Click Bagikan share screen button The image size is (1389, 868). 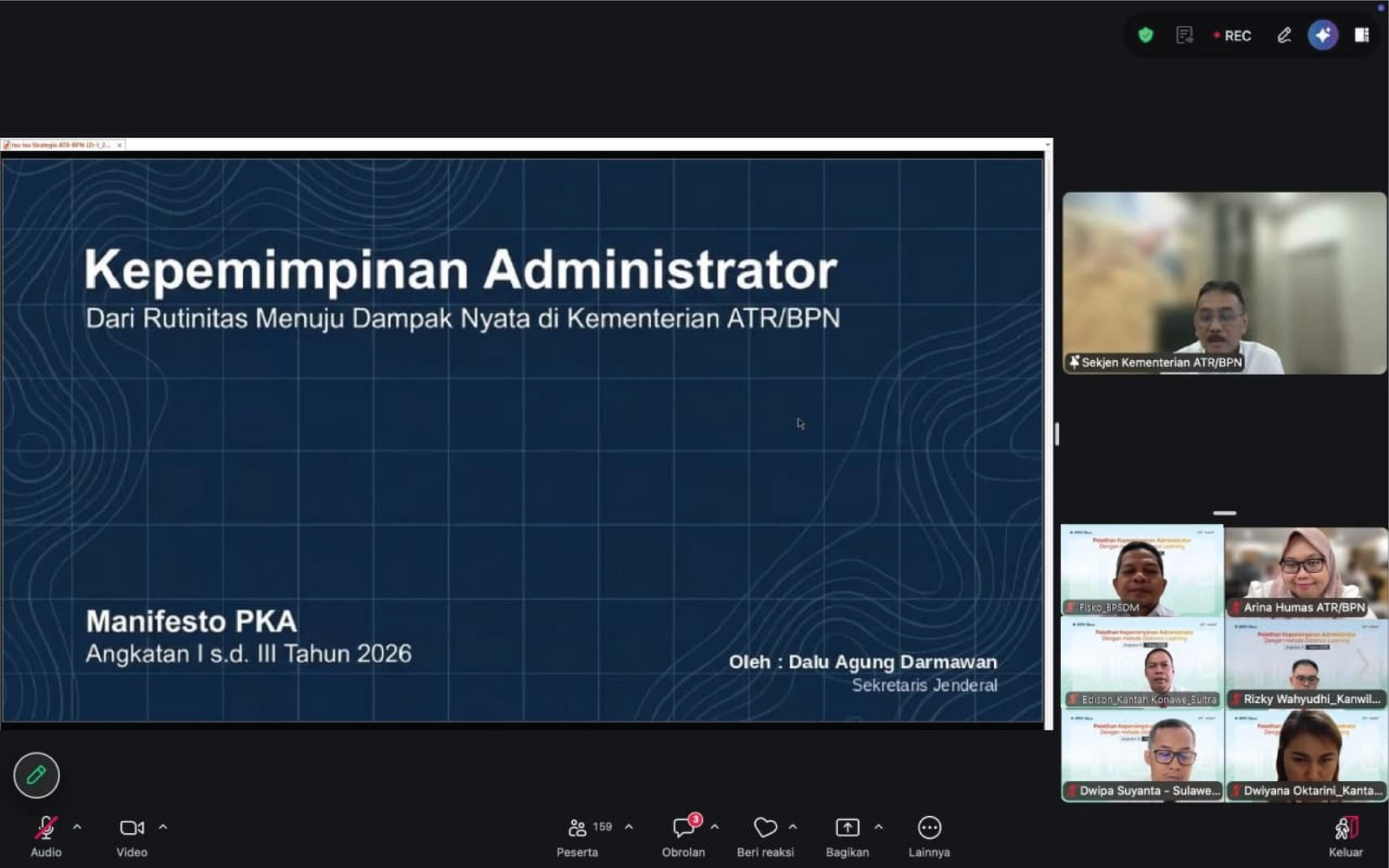[x=847, y=838]
